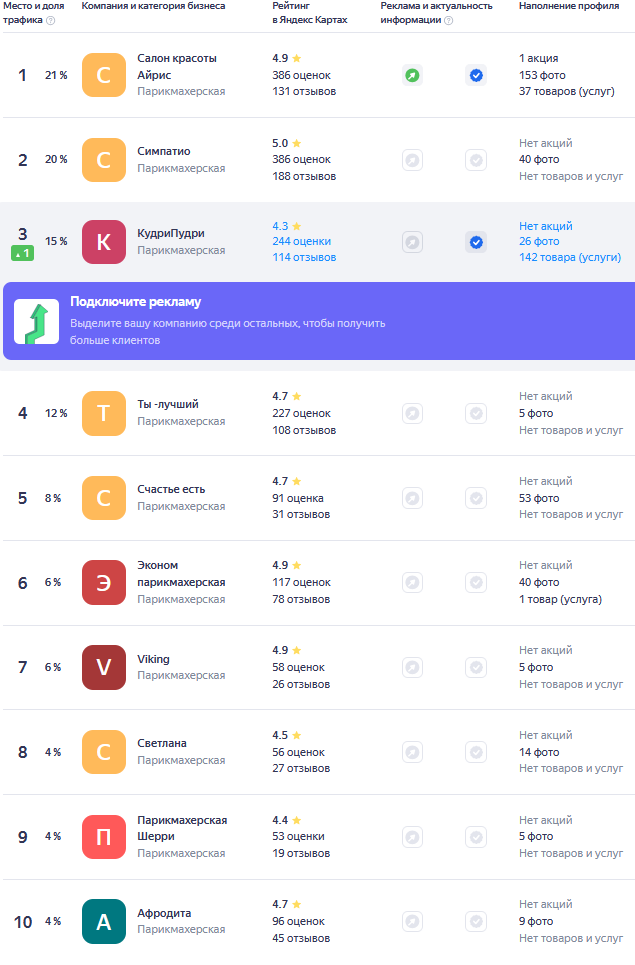Click grey verified icon in Афродита row
The height and width of the screenshot is (965, 635).
[x=476, y=921]
